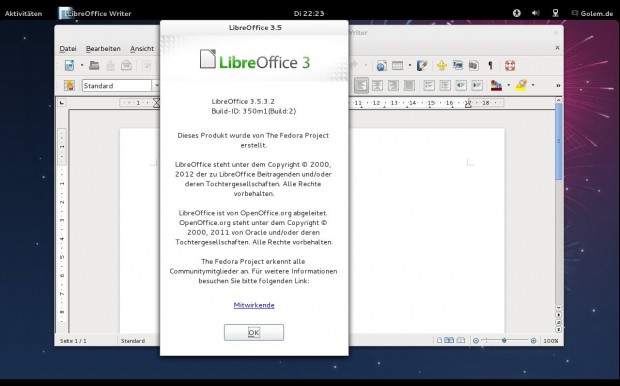Click the Centered alignment icon
Image resolution: width=620 pixels, height=386 pixels.
[377, 85]
